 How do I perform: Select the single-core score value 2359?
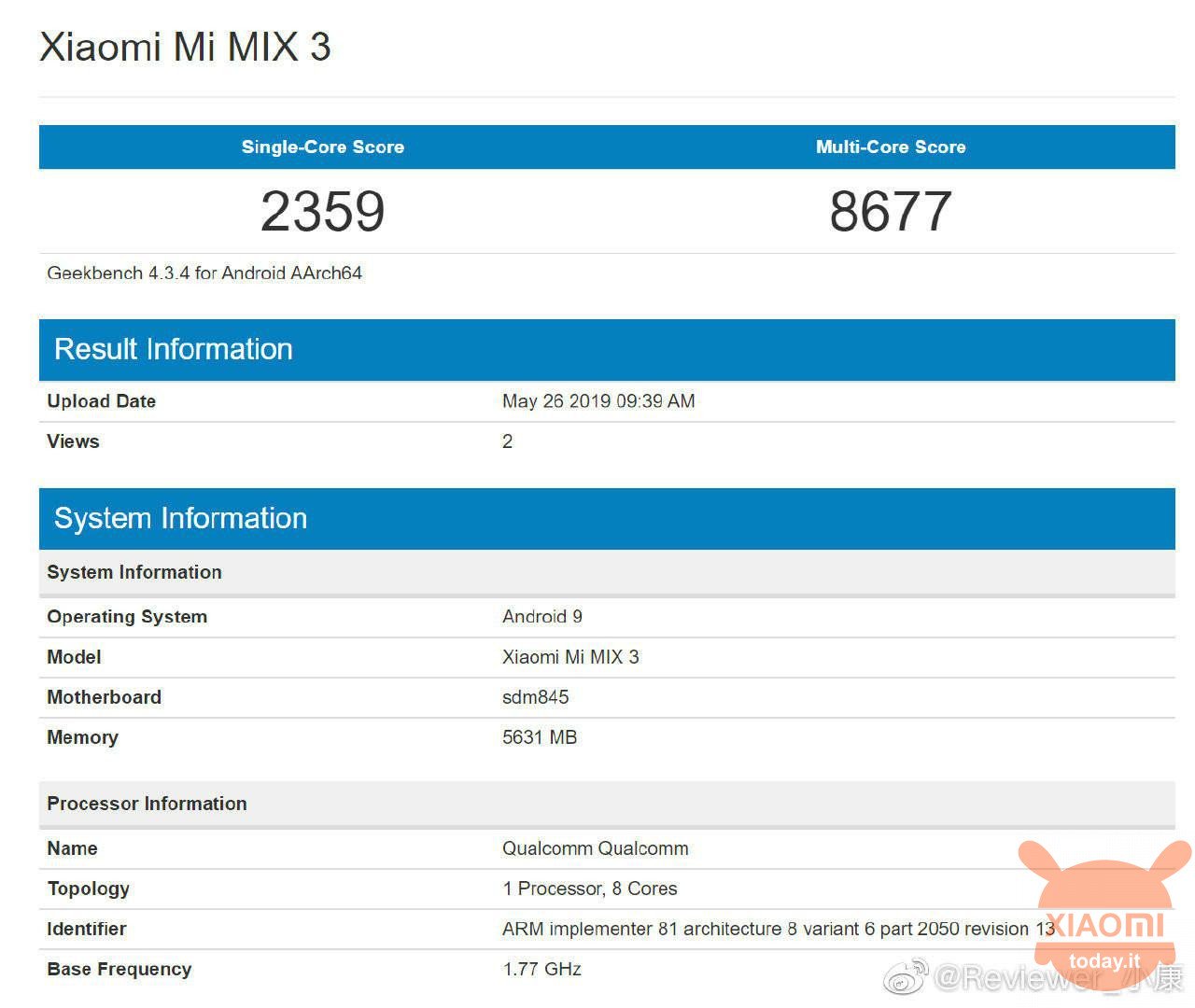[x=323, y=211]
